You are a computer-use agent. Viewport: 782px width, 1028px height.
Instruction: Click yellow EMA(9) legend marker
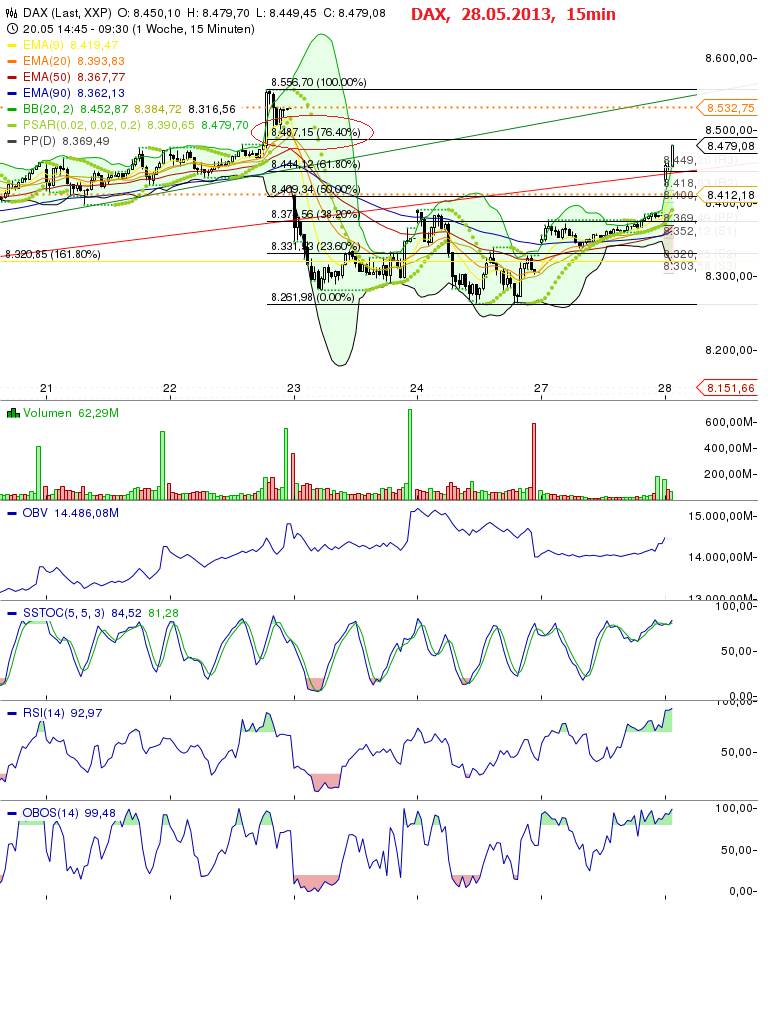coord(12,45)
